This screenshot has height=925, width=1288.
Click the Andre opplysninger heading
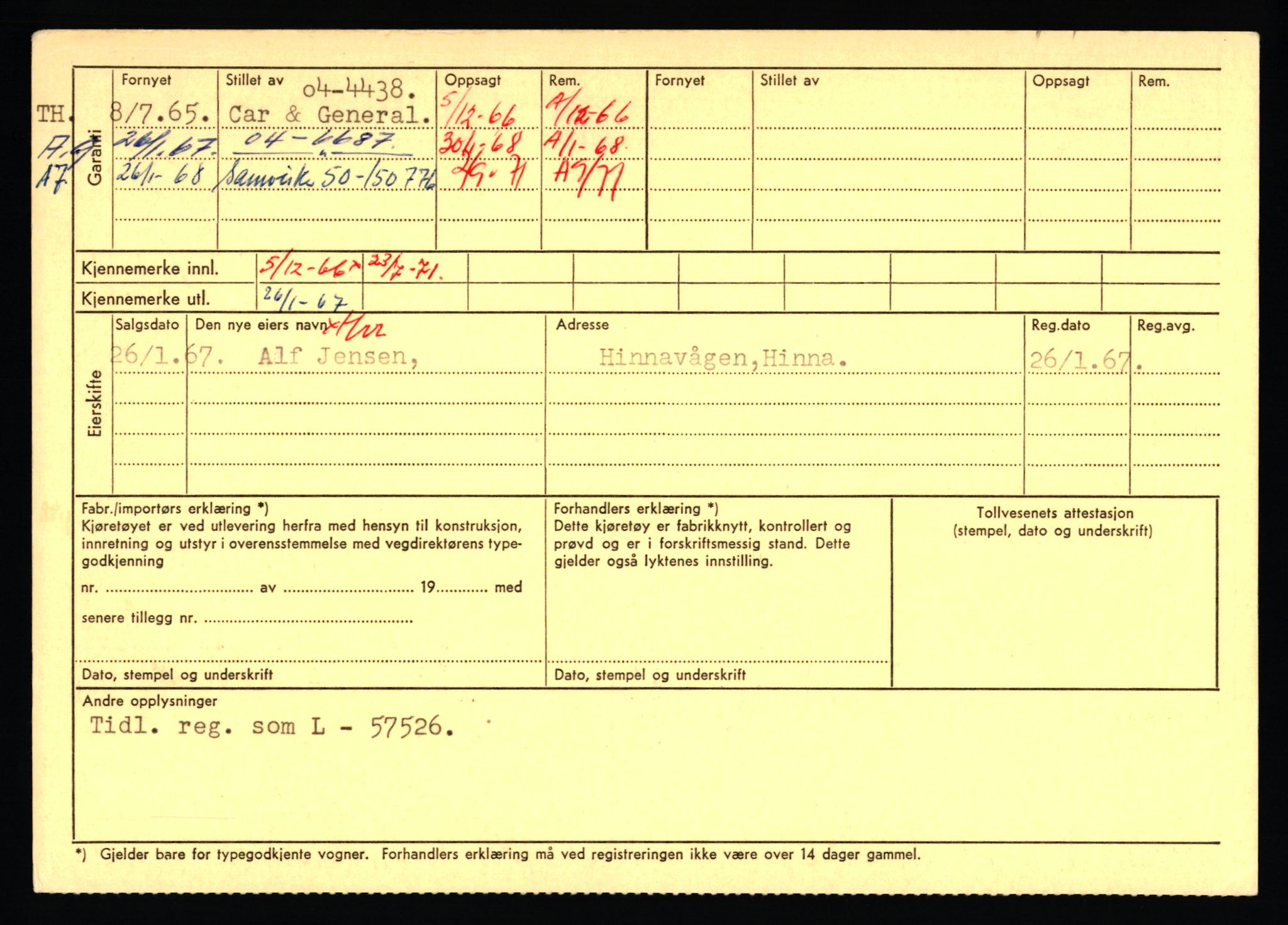click(x=150, y=701)
